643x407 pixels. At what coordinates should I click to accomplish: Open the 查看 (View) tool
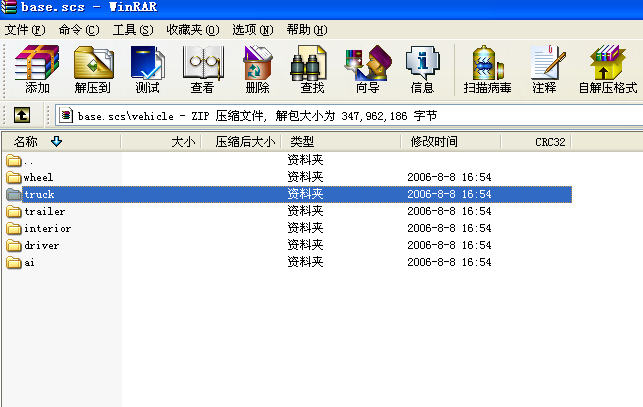203,63
